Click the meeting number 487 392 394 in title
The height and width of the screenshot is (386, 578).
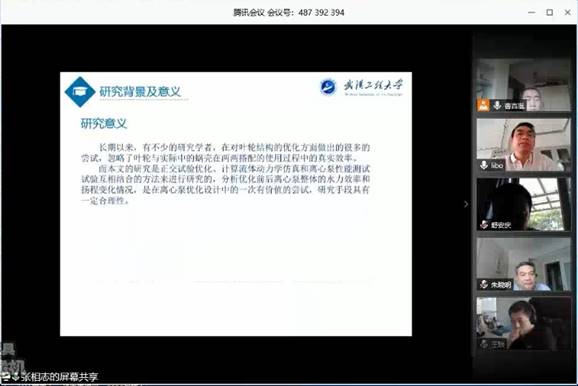(x=321, y=13)
